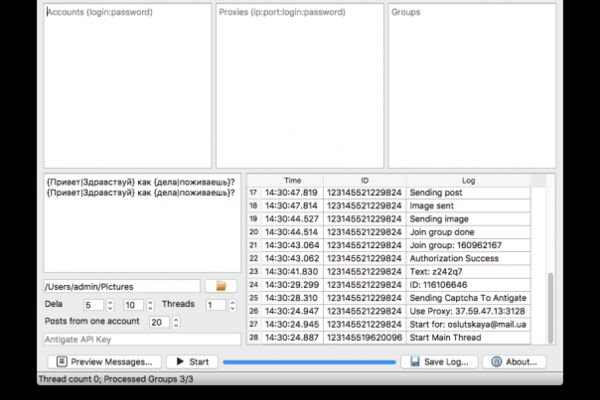This screenshot has width=600, height=400.
Task: Click row number 28 header
Action: (254, 338)
